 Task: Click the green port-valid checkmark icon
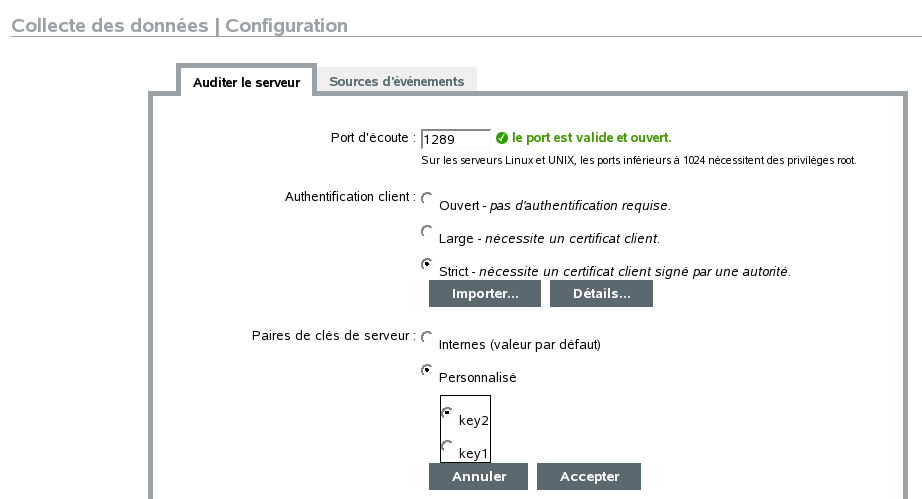(x=502, y=138)
